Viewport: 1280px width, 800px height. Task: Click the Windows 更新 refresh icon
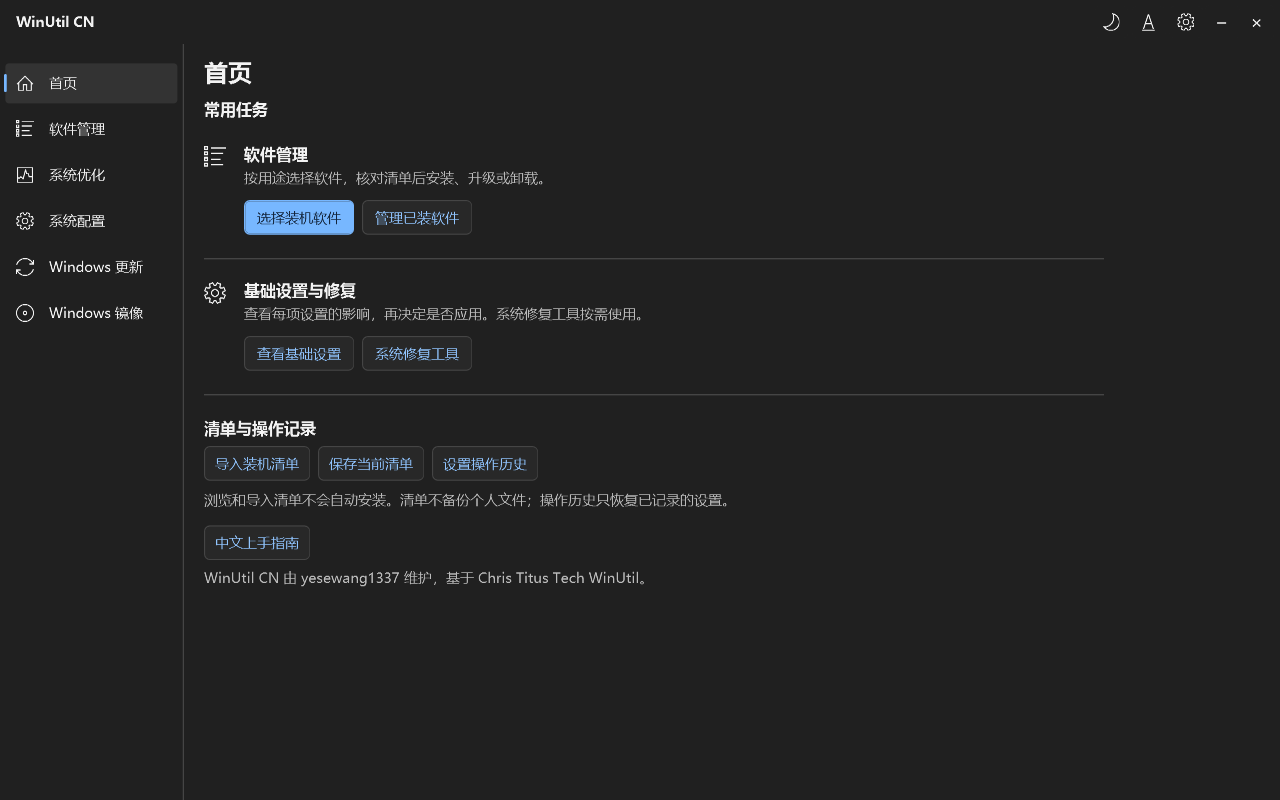(25, 267)
